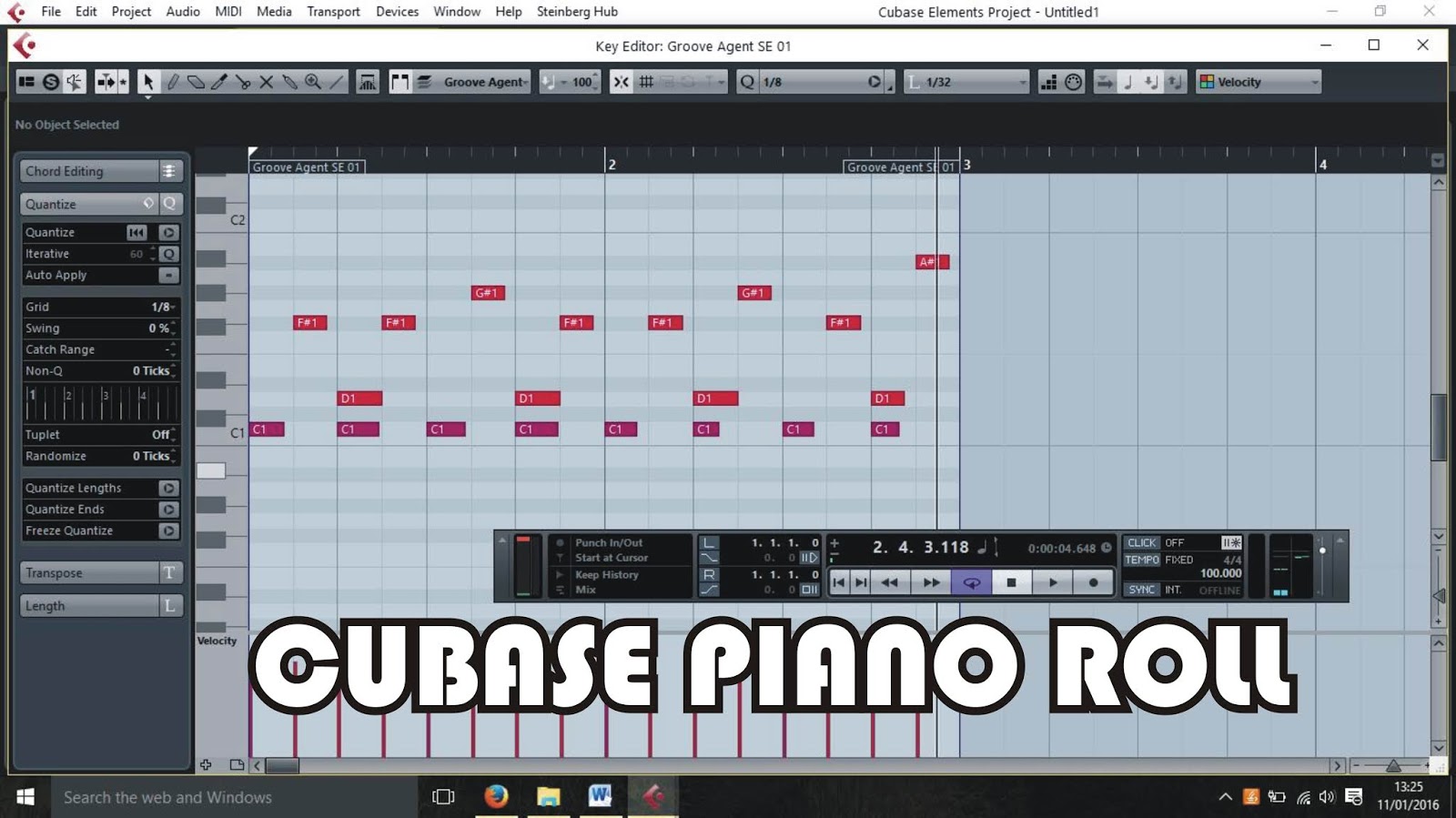Viewport: 1456px width, 818px height.
Task: Select the Line tool
Action: tap(337, 82)
